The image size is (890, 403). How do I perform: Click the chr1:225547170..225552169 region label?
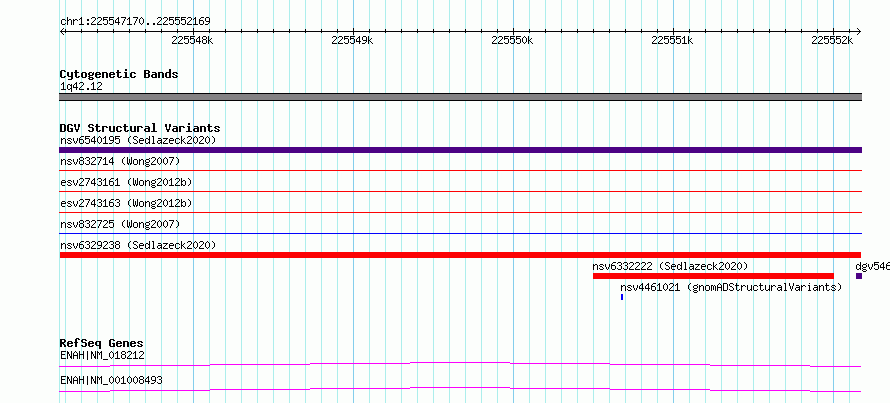[135, 22]
